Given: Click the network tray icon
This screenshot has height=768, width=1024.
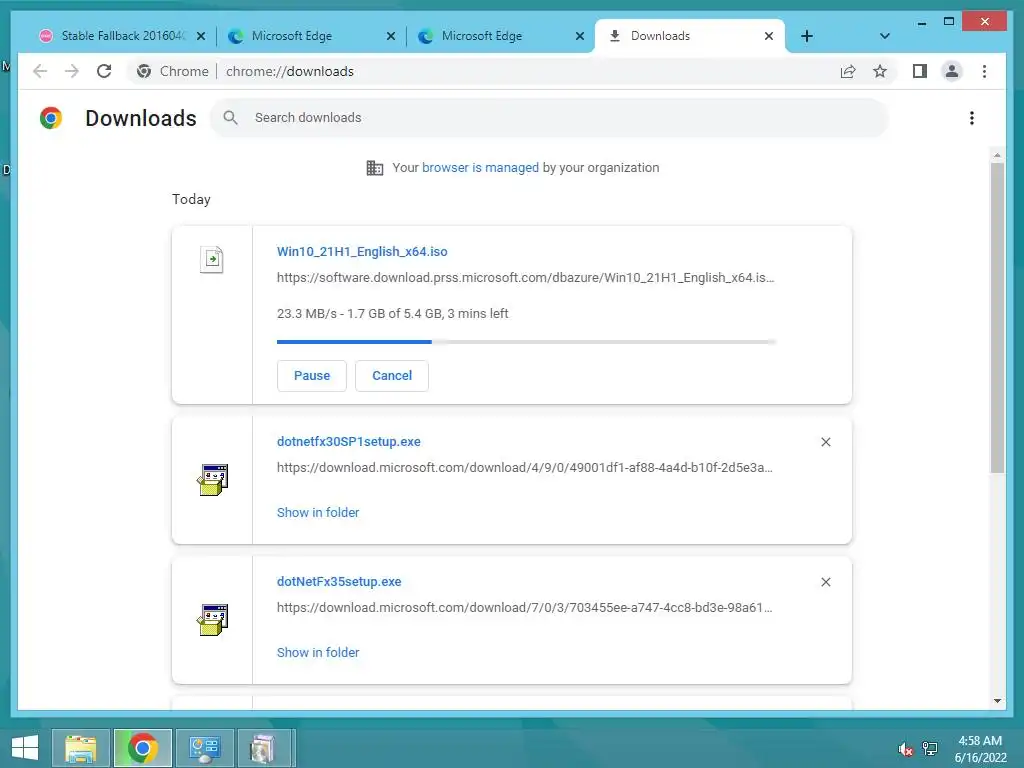Looking at the screenshot, I should (x=930, y=749).
